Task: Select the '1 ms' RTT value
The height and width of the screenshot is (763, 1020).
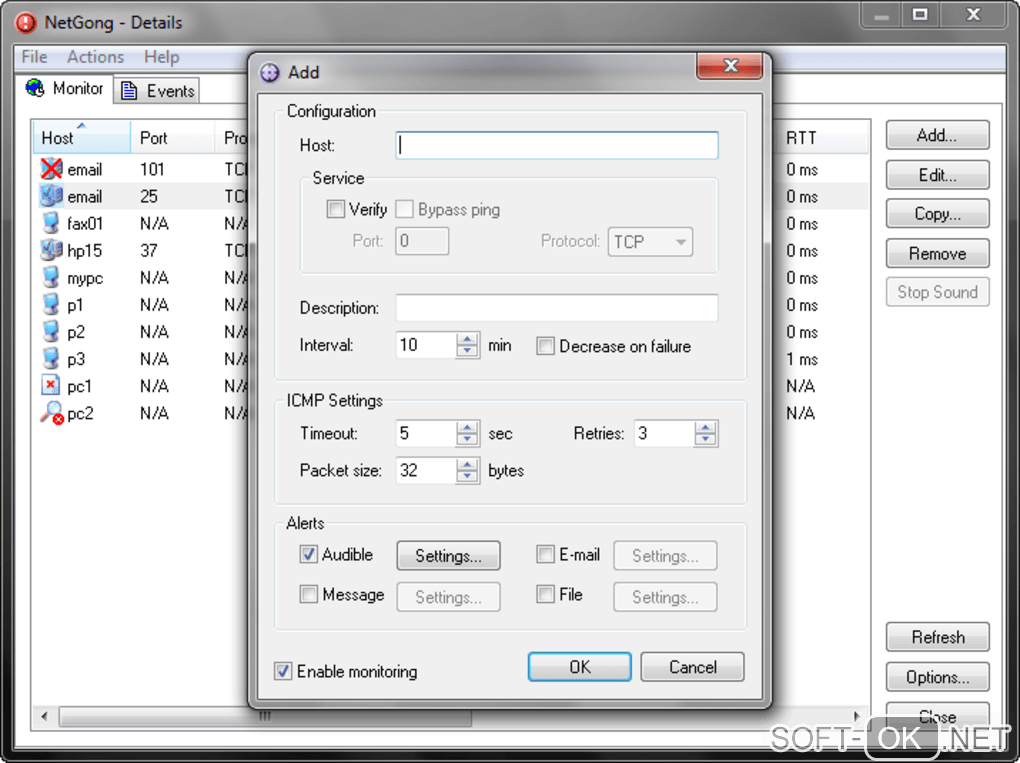Action: point(802,359)
